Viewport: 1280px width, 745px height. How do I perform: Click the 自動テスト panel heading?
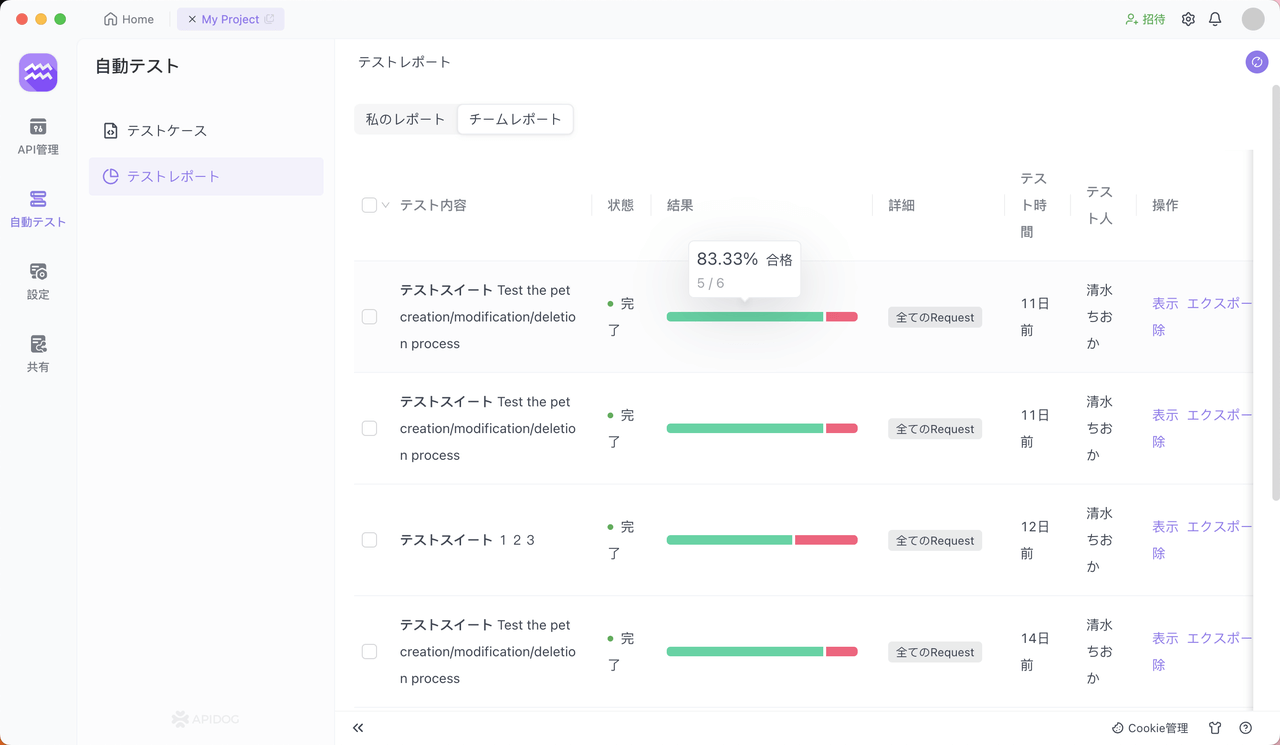[x=137, y=67]
